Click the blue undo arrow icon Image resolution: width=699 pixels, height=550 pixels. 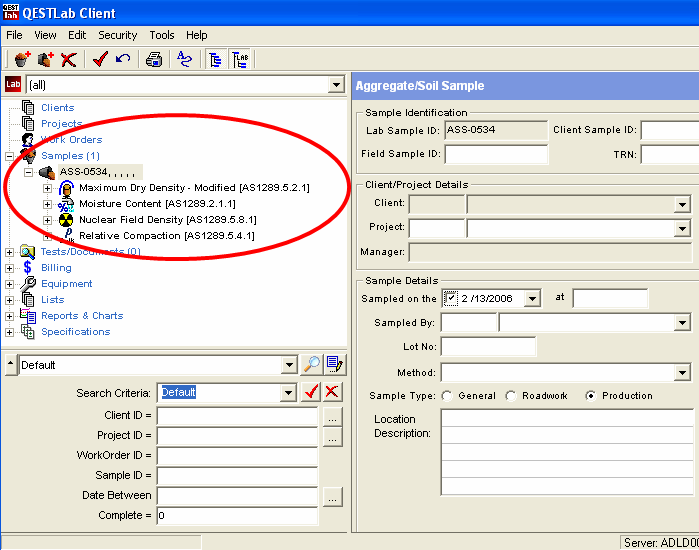click(123, 60)
